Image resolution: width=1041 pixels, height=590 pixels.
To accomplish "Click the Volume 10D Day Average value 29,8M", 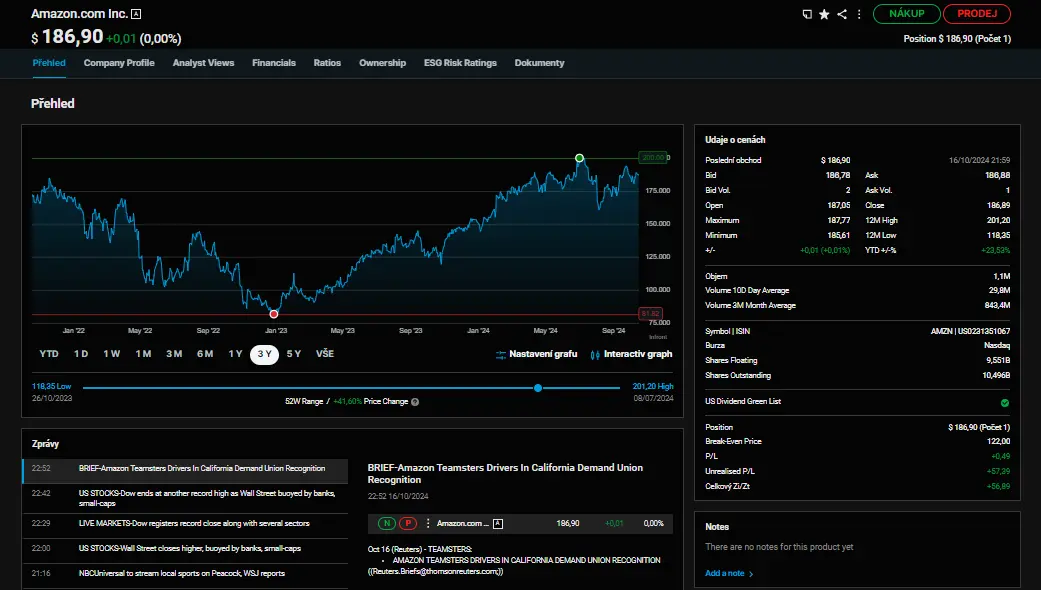I will tap(999, 291).
